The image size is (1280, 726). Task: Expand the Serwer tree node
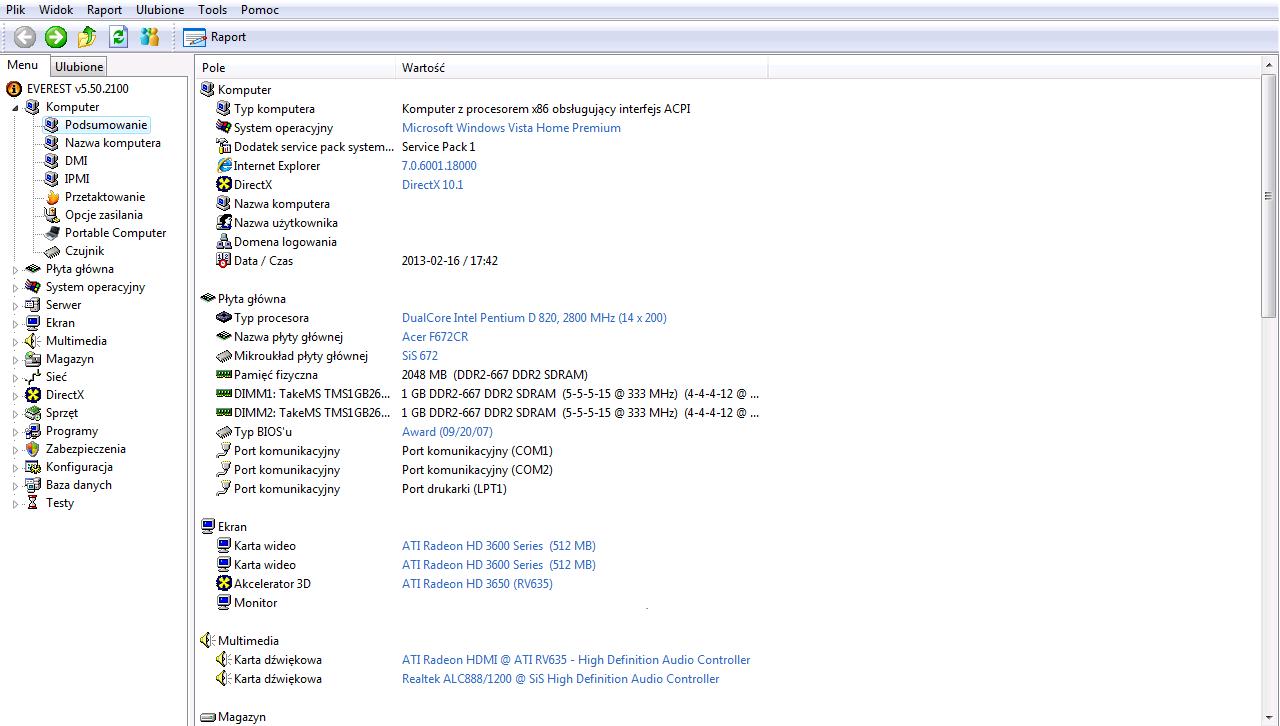tap(15, 305)
